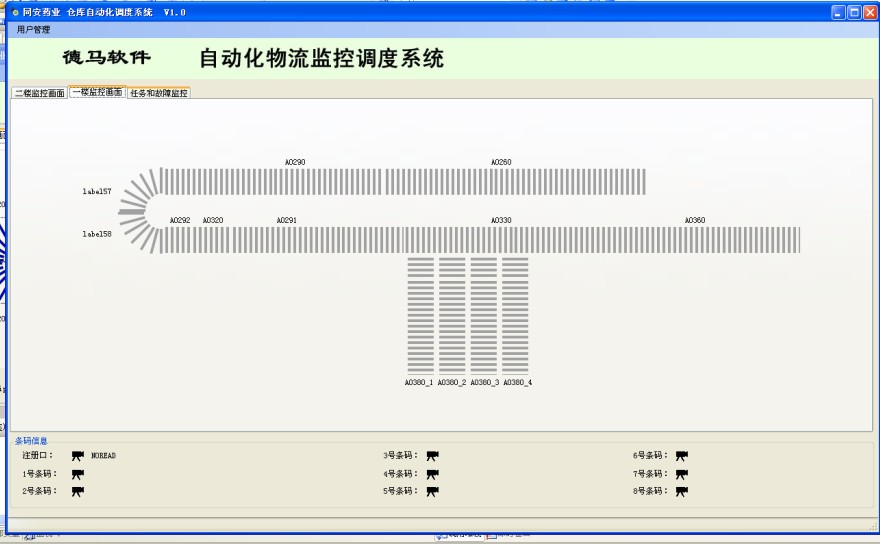
Task: Open the 用户管理 menu
Action: coord(33,30)
